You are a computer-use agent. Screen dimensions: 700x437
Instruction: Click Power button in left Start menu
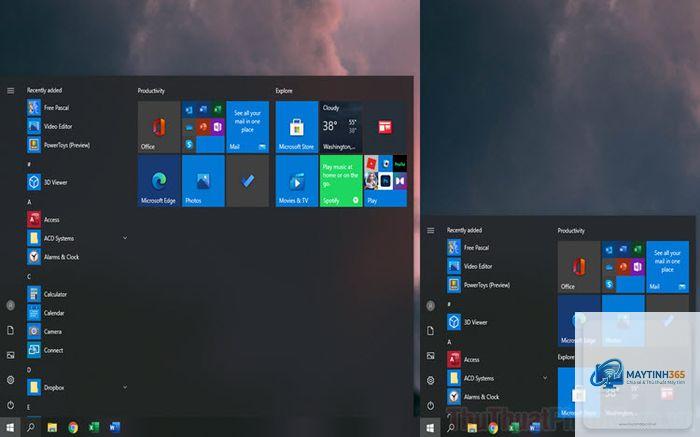click(11, 405)
